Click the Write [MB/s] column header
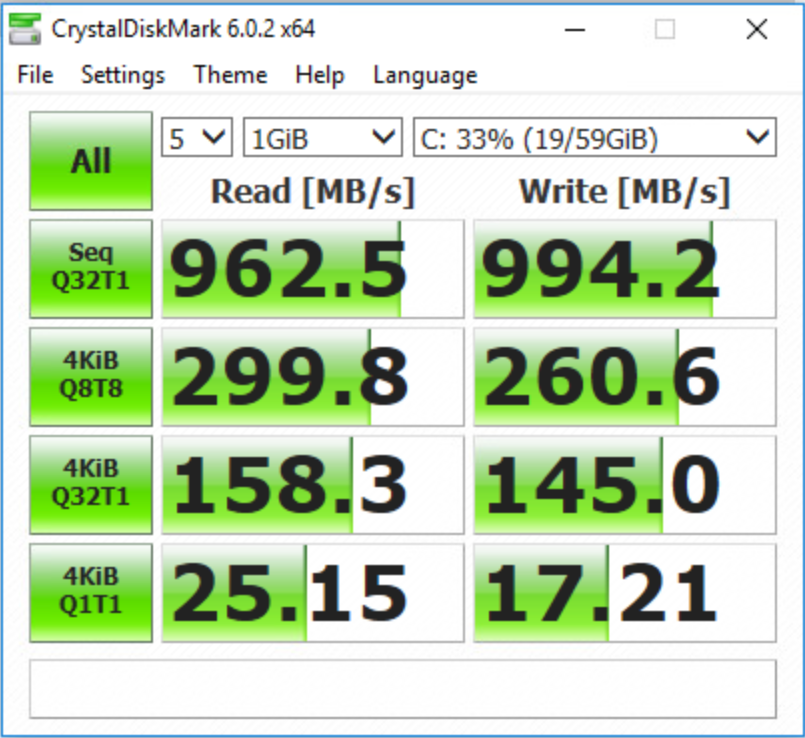The image size is (805, 738). click(x=625, y=192)
